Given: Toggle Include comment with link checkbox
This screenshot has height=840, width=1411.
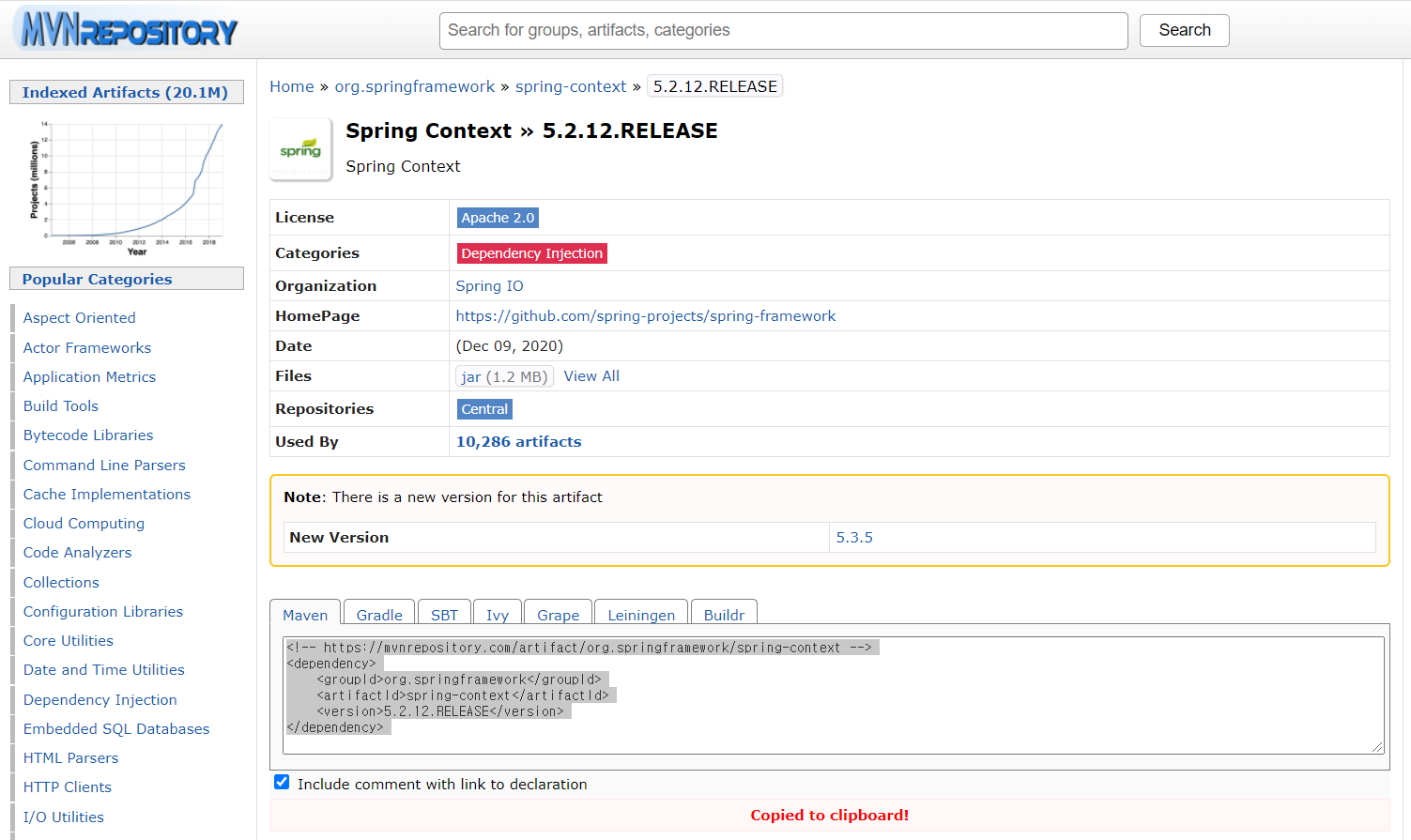Looking at the screenshot, I should coord(282,782).
